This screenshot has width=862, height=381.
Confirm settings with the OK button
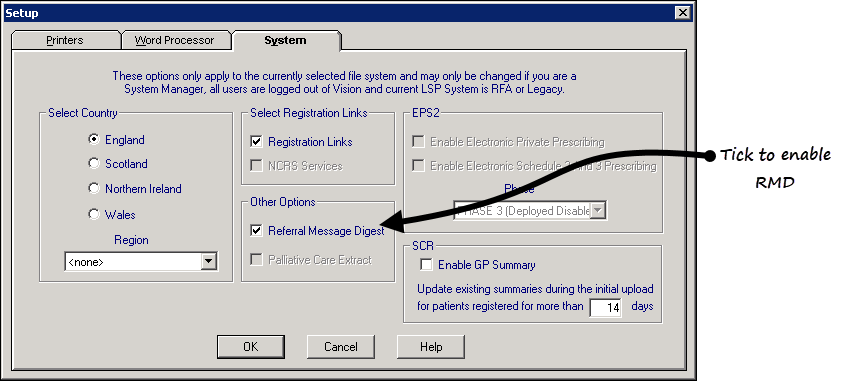point(251,347)
